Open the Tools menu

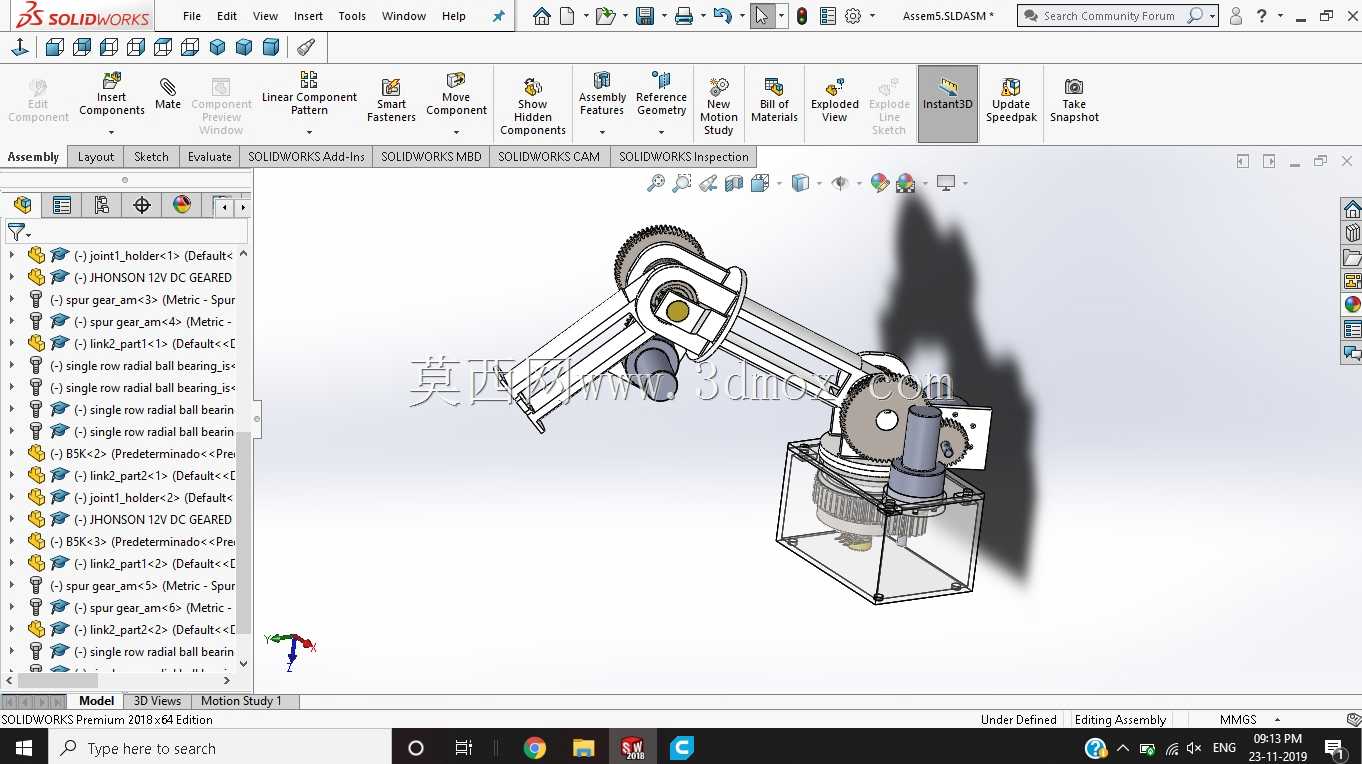(352, 16)
